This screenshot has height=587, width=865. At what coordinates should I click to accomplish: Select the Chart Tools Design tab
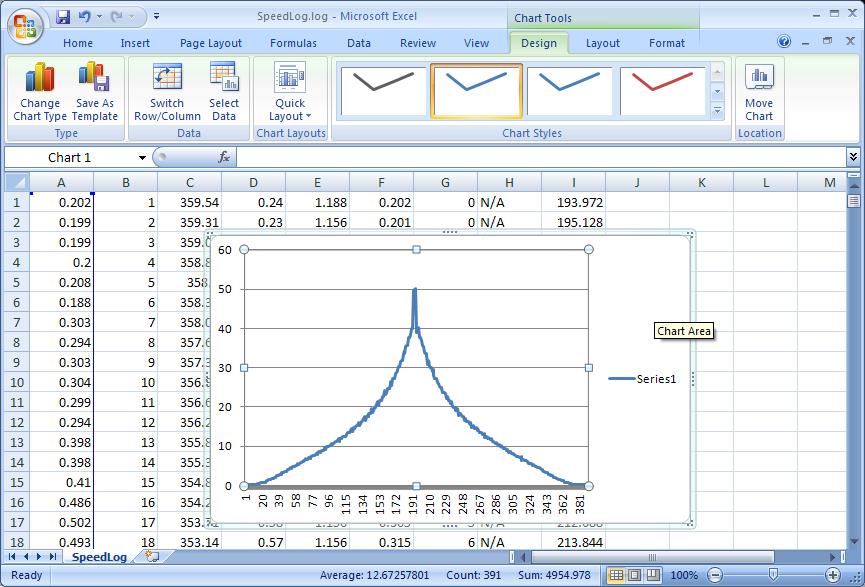pos(538,43)
